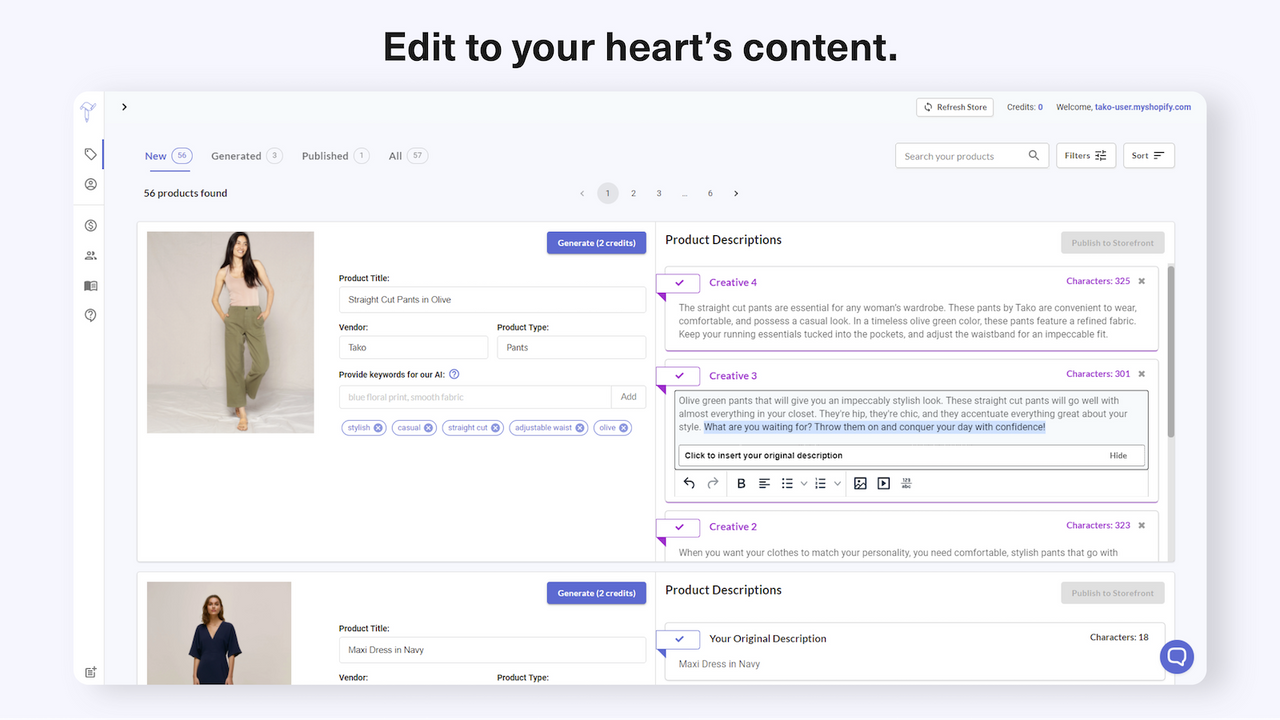
Task: Open the text alignment icon in the editor
Action: coord(763,483)
